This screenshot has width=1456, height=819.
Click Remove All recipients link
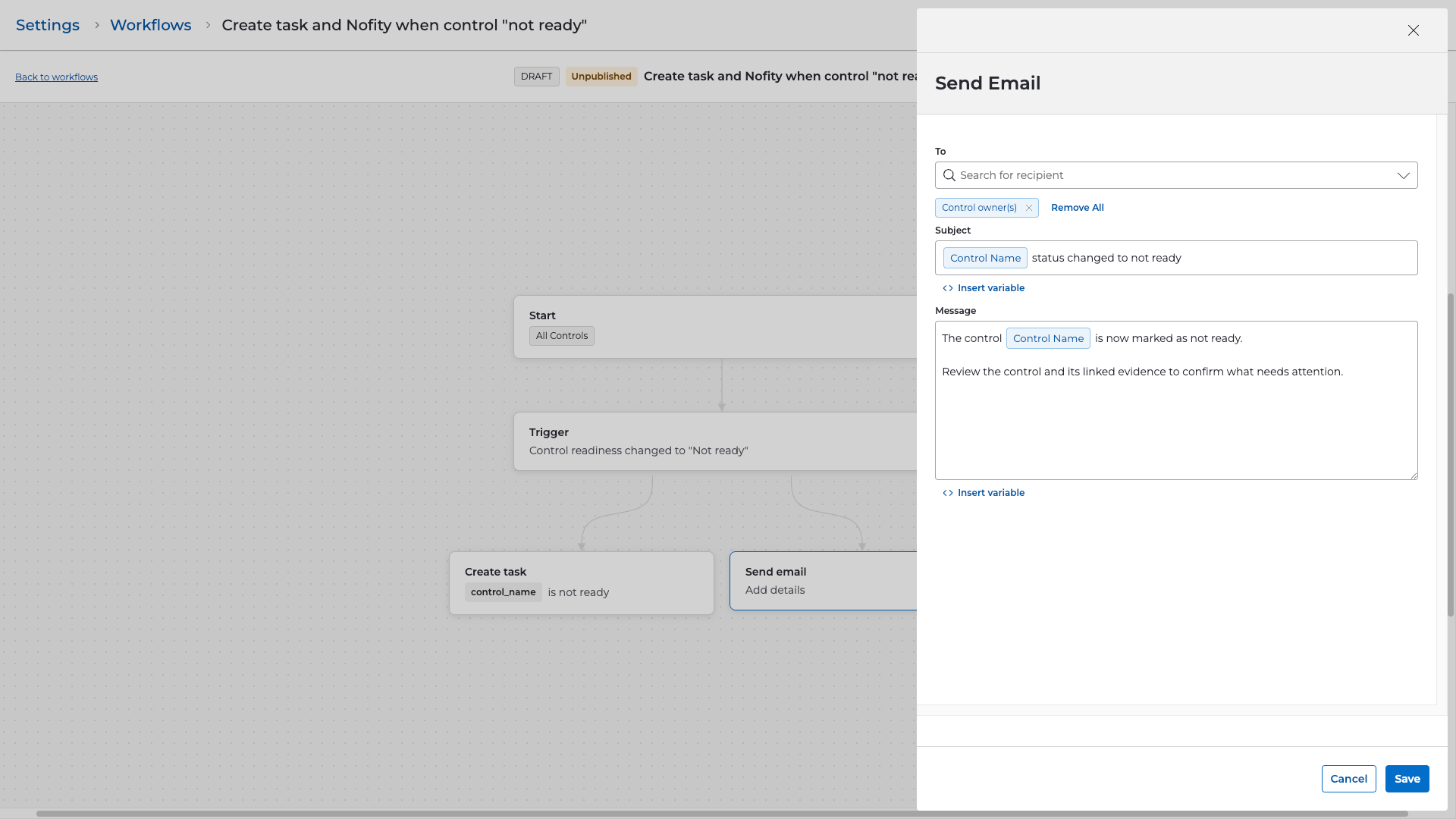[1077, 208]
